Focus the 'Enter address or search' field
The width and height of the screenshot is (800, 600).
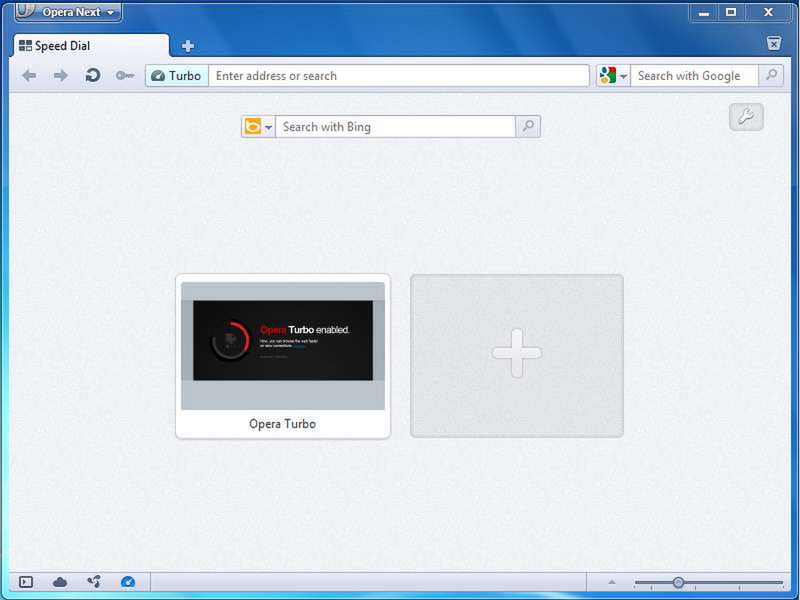click(x=399, y=76)
